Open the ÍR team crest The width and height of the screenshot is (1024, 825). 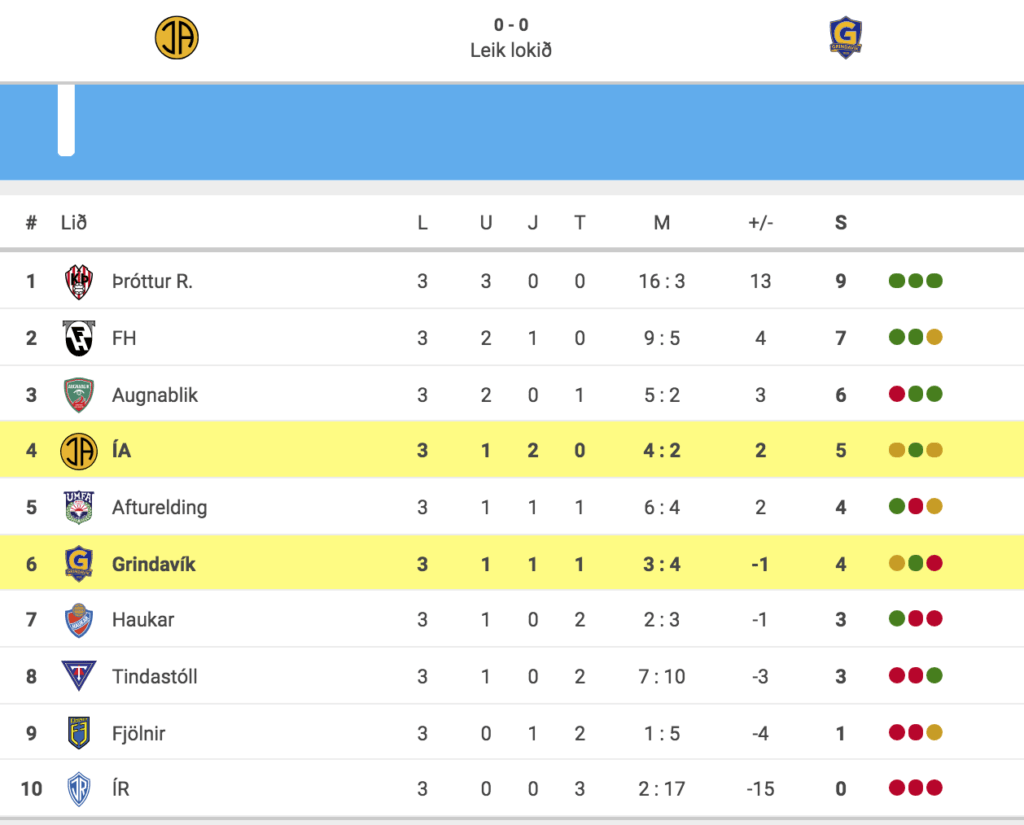pyautogui.click(x=79, y=788)
